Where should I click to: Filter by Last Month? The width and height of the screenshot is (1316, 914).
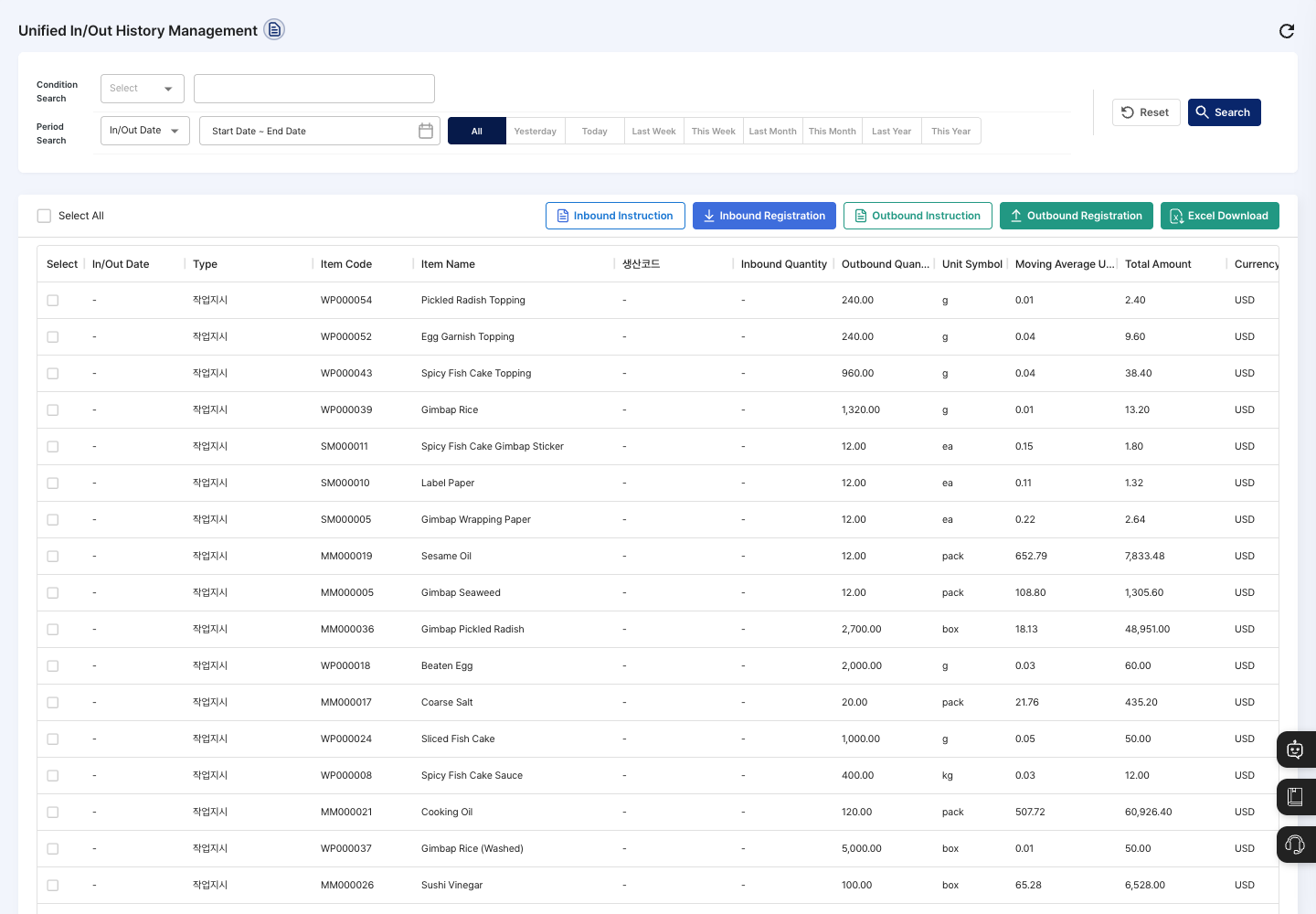pos(773,131)
